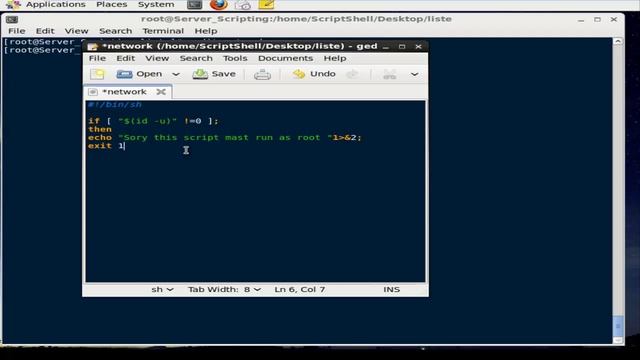The height and width of the screenshot is (360, 640).
Task: Click the terminal scrollbar thumb
Action: click(618, 326)
